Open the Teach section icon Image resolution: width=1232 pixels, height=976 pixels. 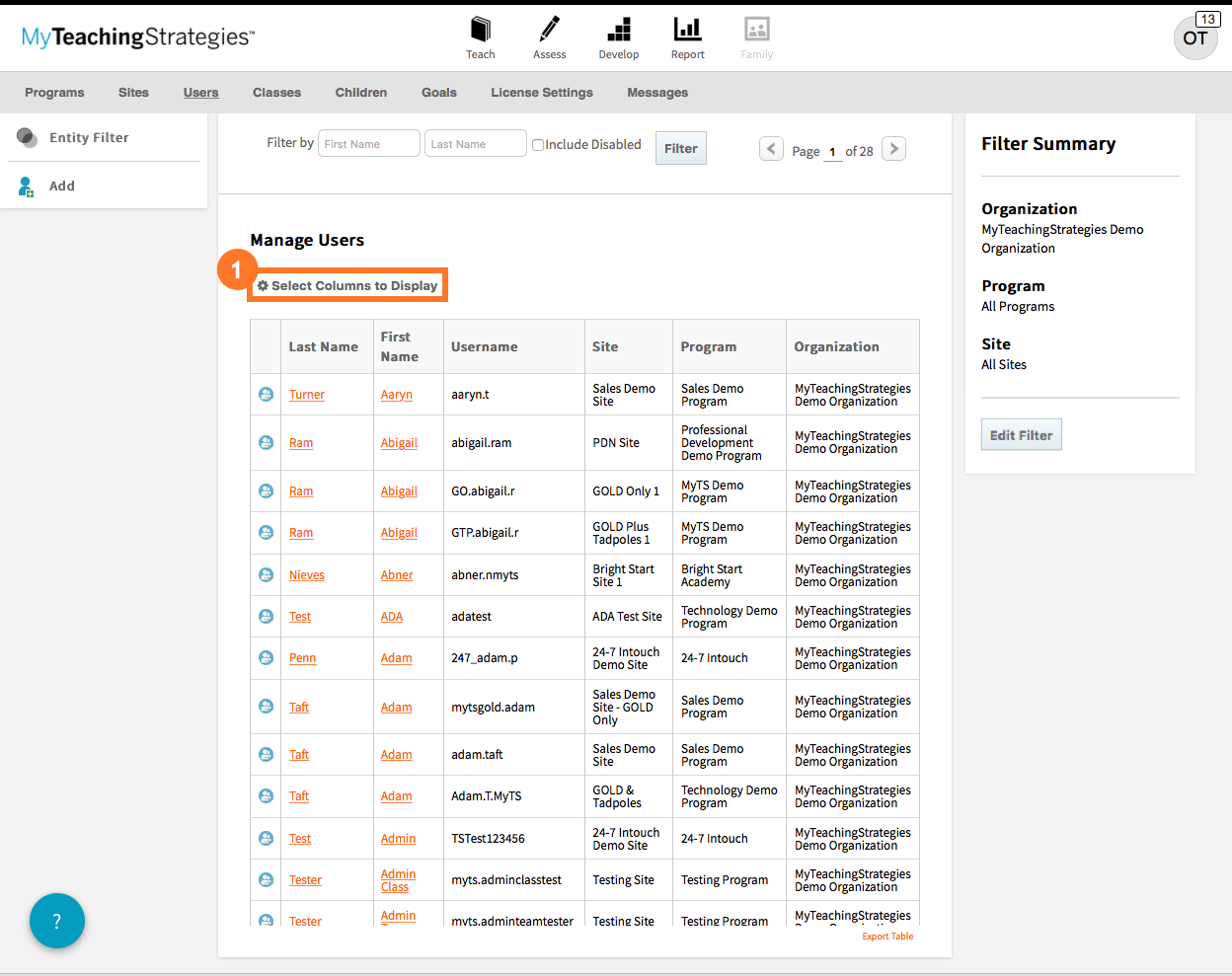[481, 30]
